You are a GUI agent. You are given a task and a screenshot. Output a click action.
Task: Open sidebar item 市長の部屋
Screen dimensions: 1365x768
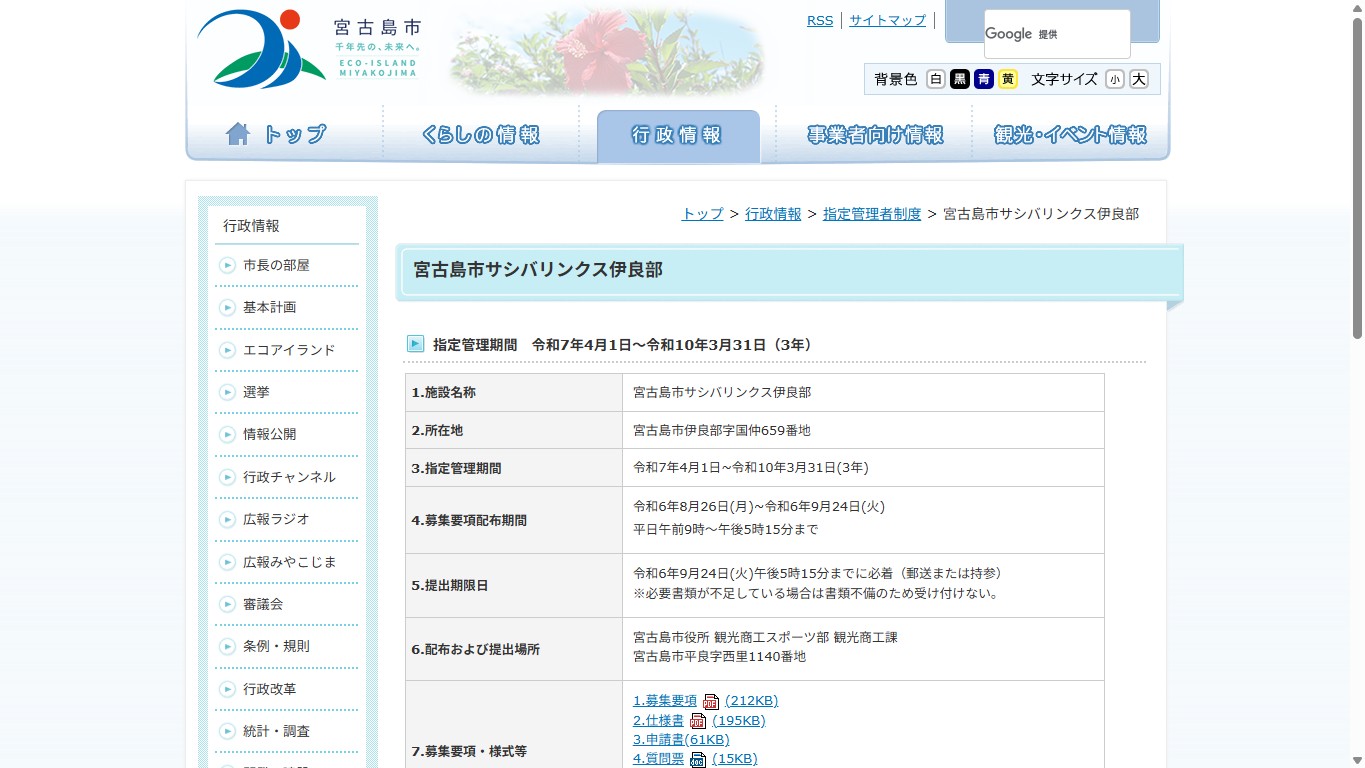point(276,265)
